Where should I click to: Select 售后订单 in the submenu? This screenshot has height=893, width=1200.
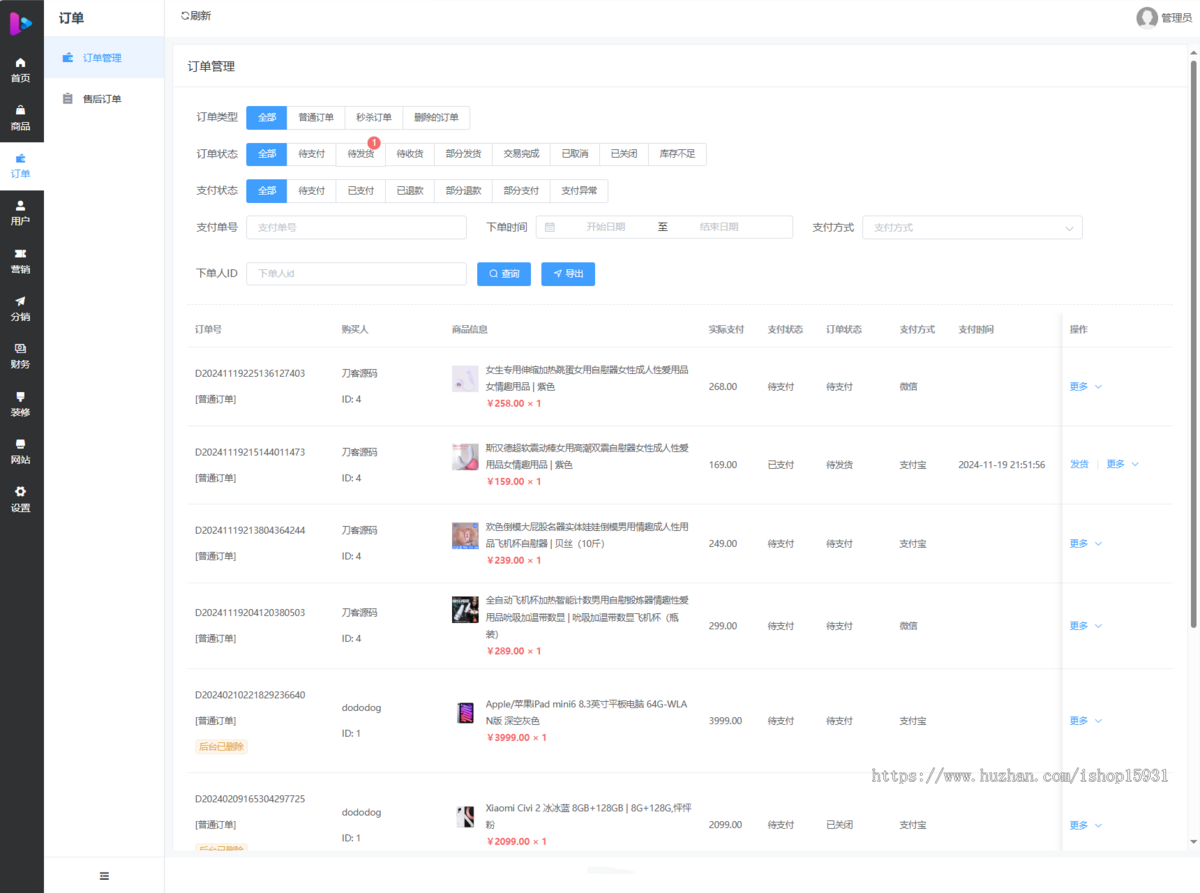pyautogui.click(x=104, y=99)
